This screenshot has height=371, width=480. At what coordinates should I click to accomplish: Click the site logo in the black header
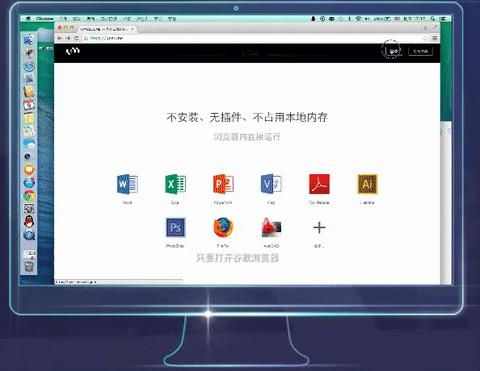[72, 51]
